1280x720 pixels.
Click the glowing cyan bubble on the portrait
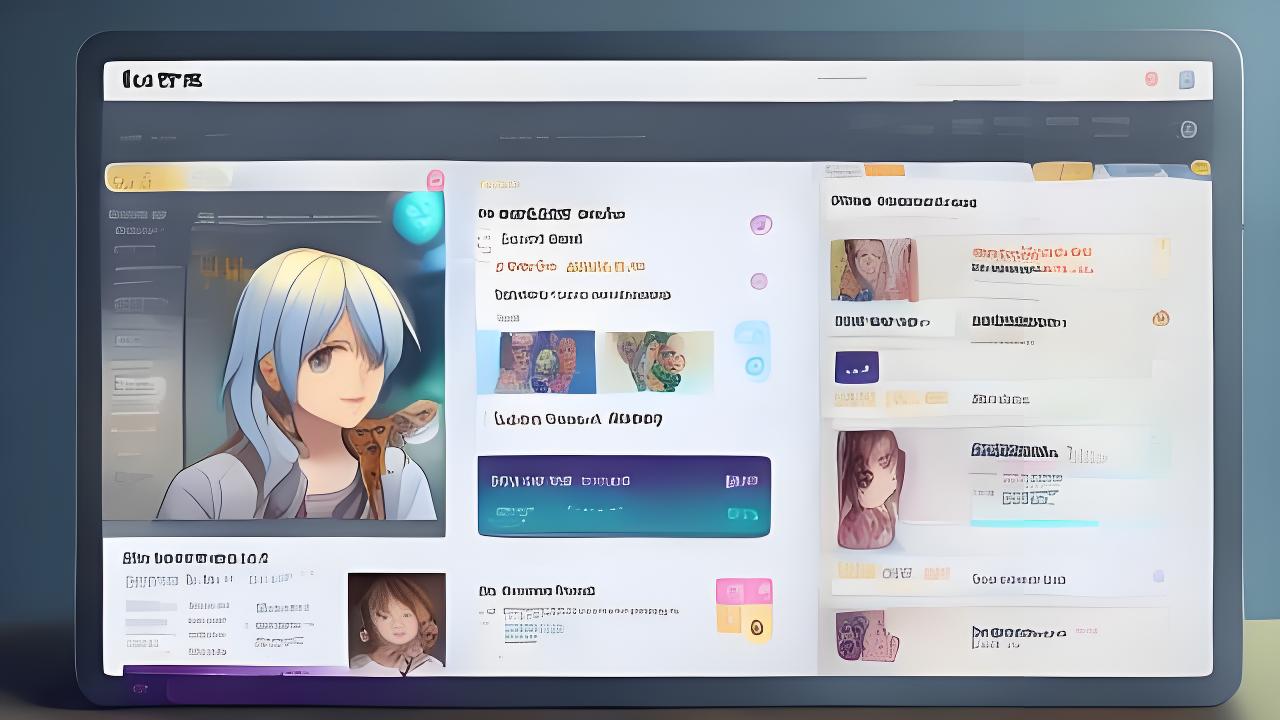pos(417,216)
